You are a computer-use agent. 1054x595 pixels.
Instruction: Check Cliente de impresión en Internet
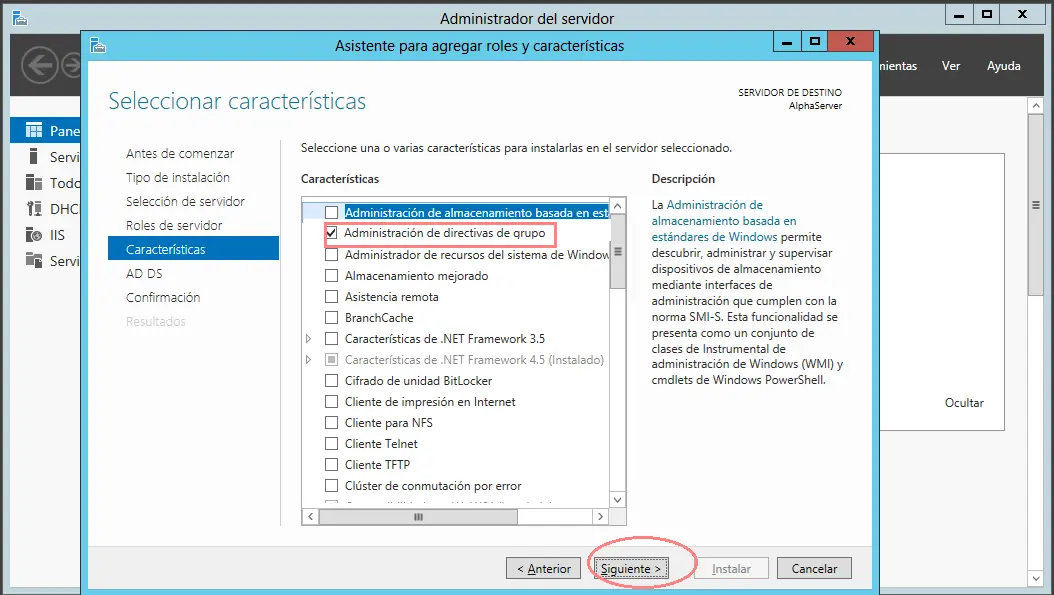tap(331, 401)
